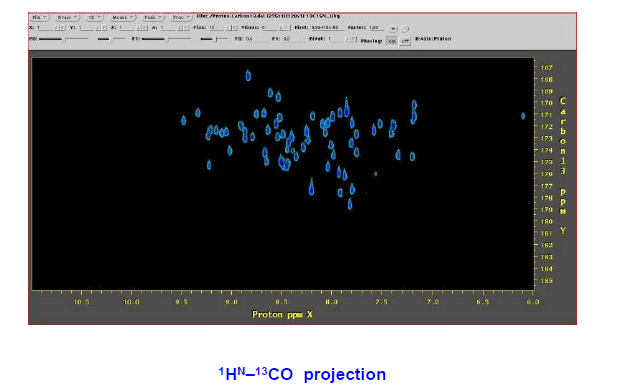
Task: Open the Draw menu
Action: [x=68, y=18]
